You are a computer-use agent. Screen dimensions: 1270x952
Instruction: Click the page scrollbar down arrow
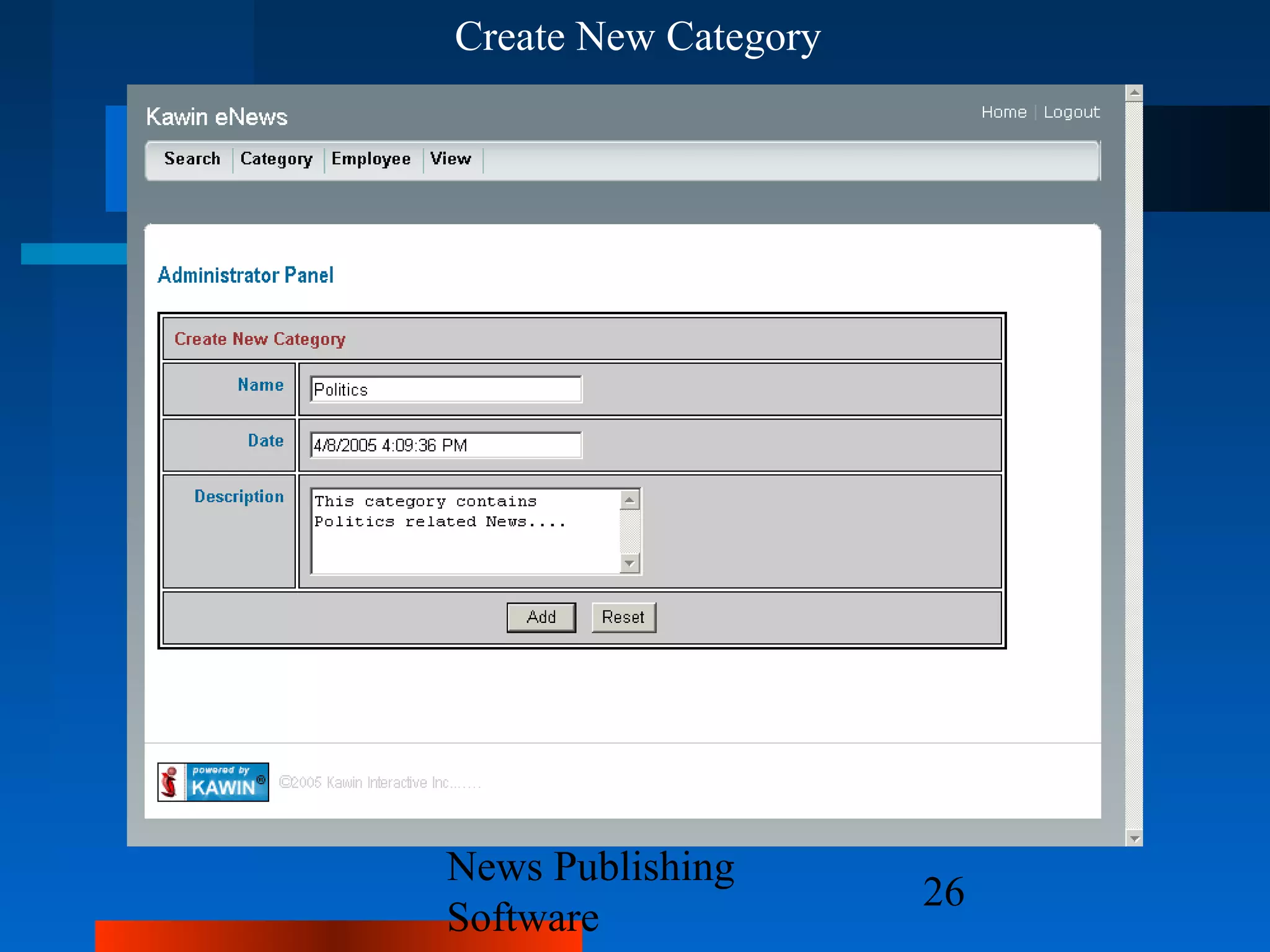(x=1134, y=838)
